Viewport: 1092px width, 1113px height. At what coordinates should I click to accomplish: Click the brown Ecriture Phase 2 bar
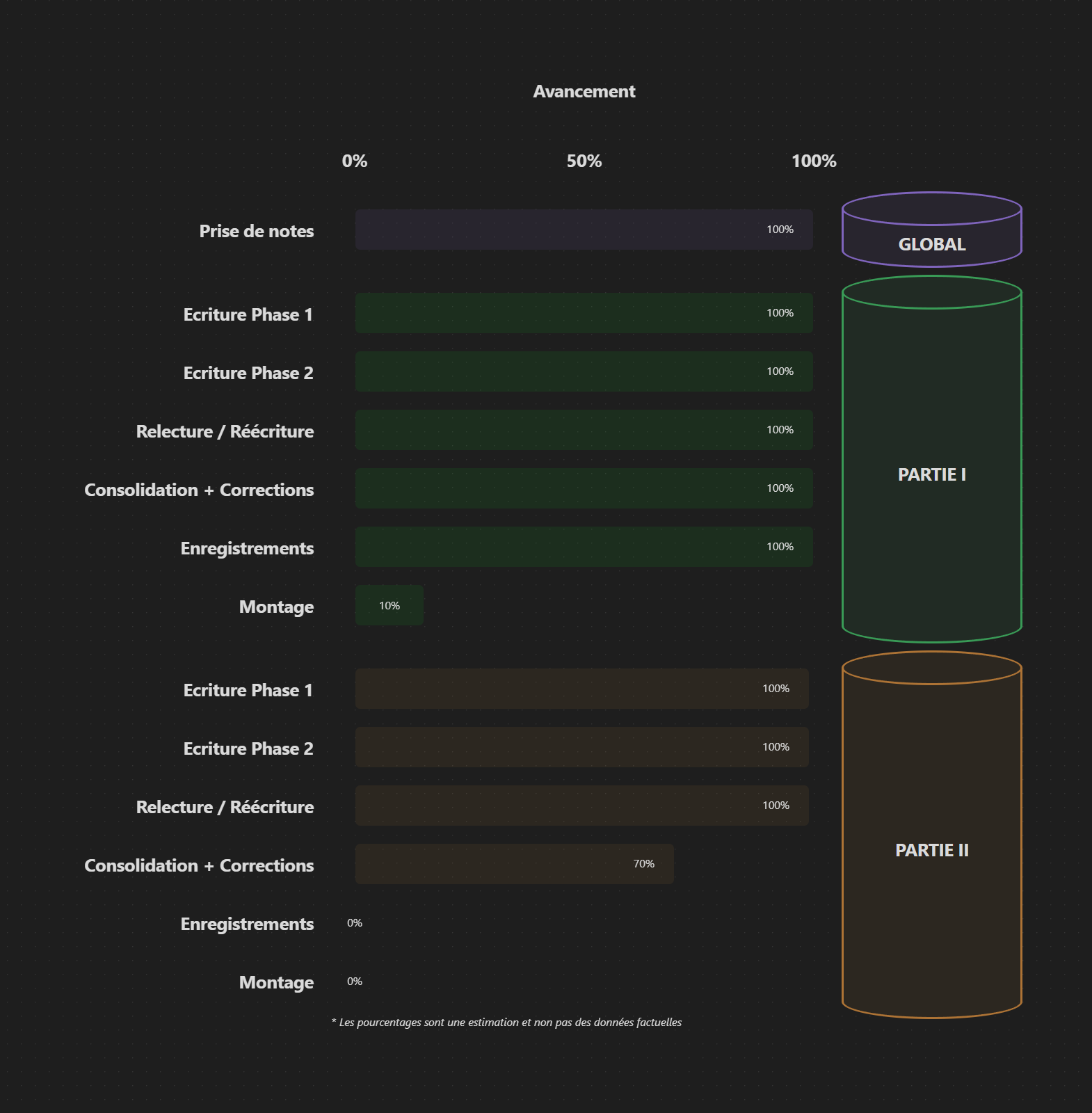point(581,747)
